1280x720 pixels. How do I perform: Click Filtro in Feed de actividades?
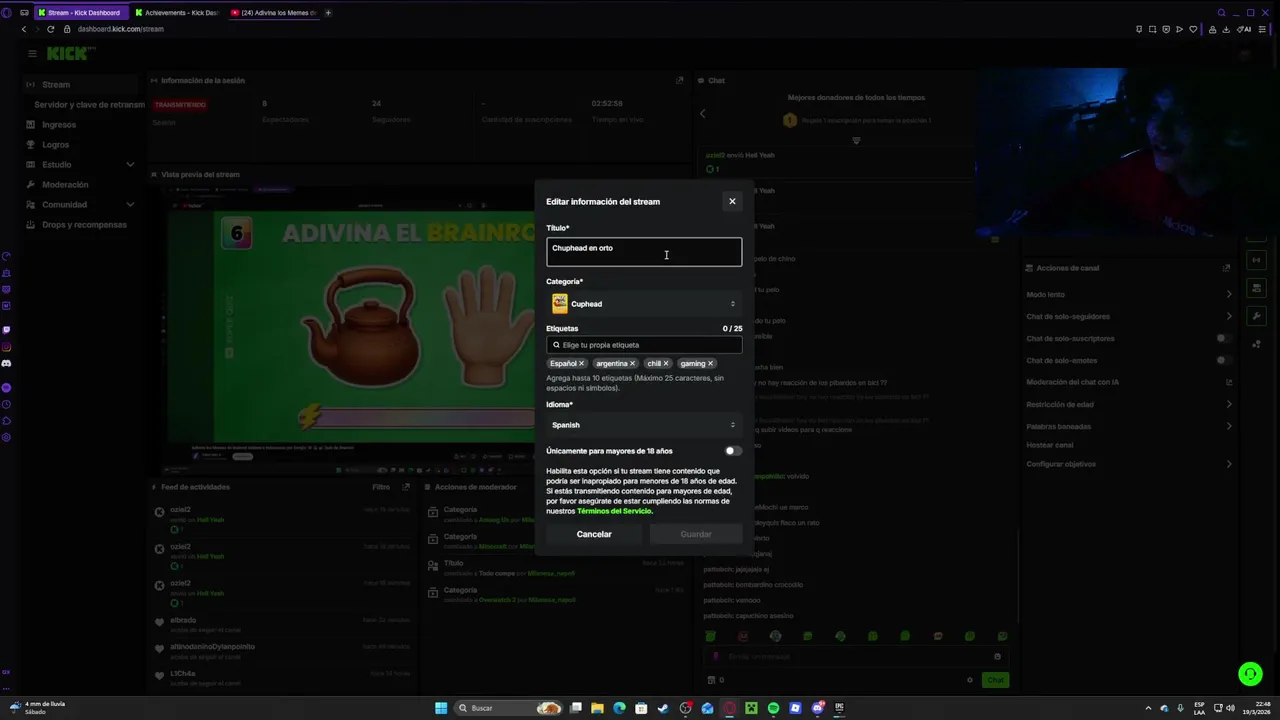click(x=381, y=487)
